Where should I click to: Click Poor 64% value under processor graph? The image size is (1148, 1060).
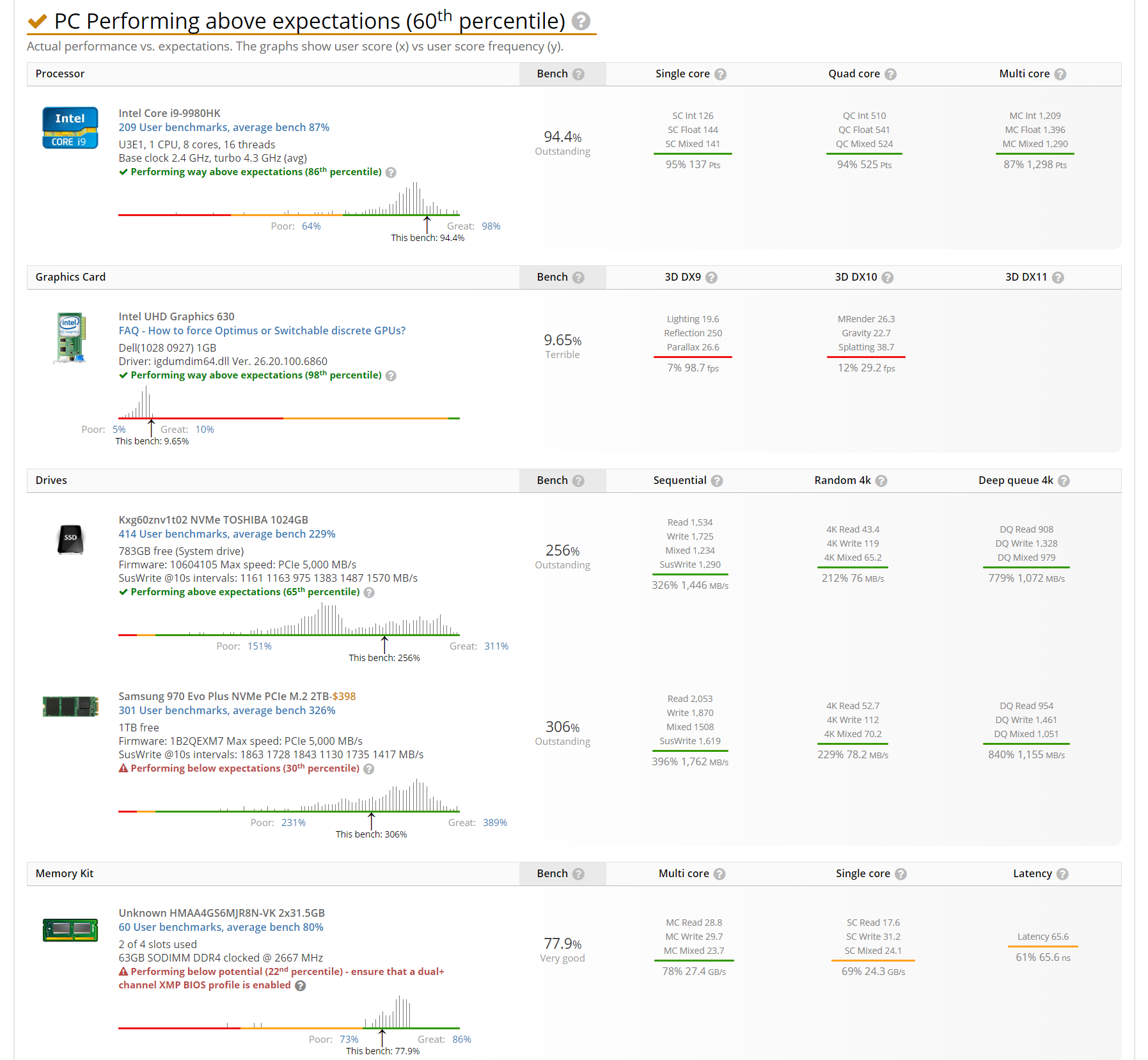(311, 226)
